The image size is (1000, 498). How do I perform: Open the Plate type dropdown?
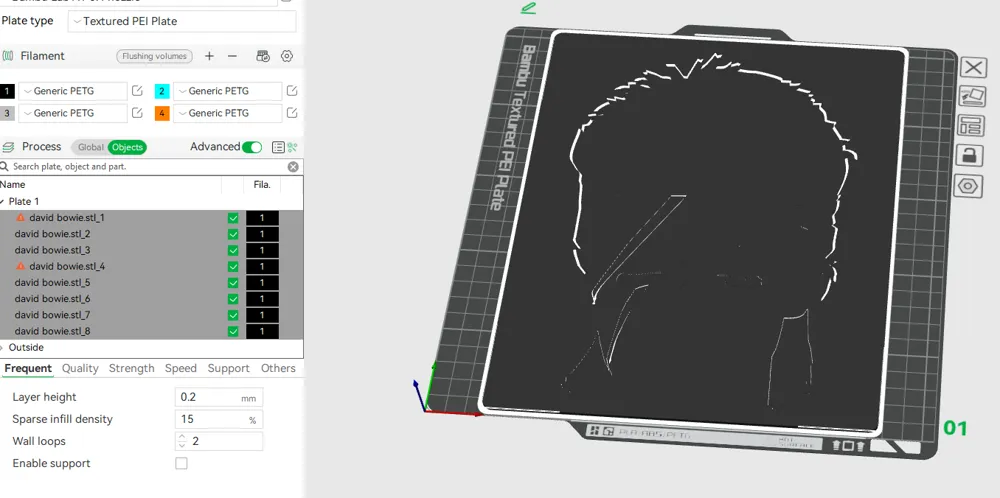pos(182,21)
